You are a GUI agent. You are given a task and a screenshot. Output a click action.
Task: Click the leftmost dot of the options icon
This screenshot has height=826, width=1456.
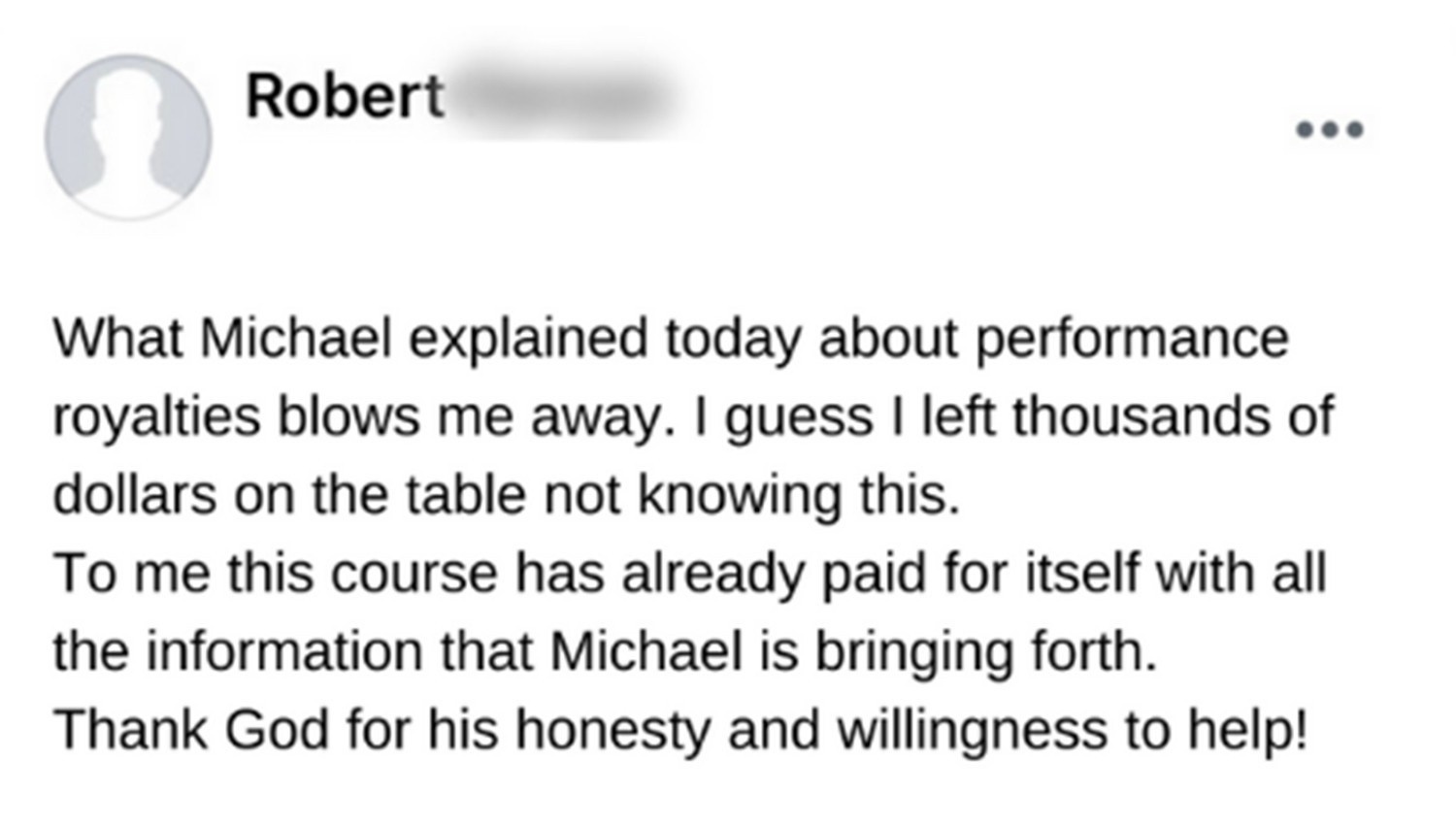1306,129
